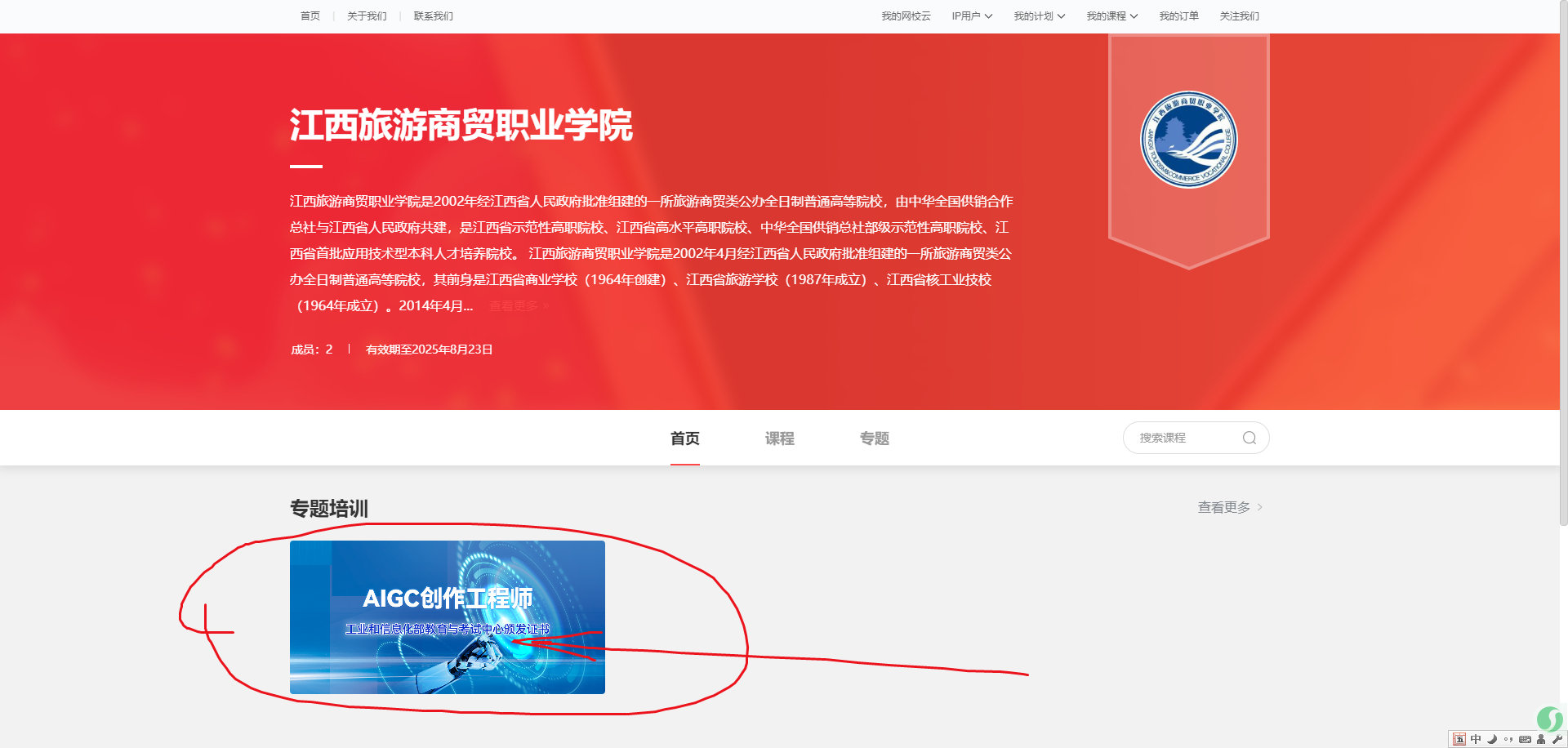Open 关于我们 in the top bar

367,16
